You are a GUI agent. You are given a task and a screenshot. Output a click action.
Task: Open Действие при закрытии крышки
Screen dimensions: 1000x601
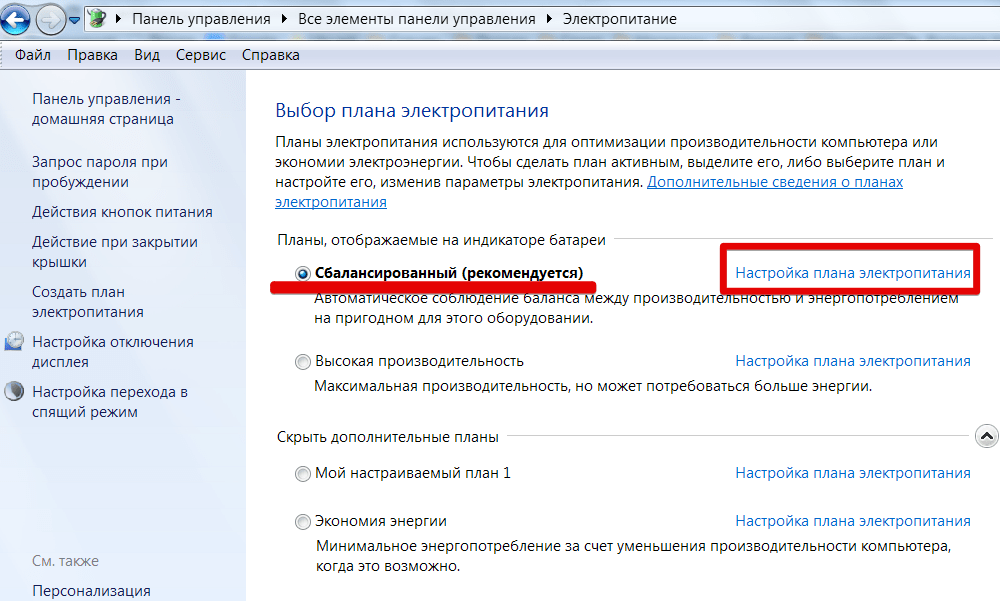click(115, 252)
